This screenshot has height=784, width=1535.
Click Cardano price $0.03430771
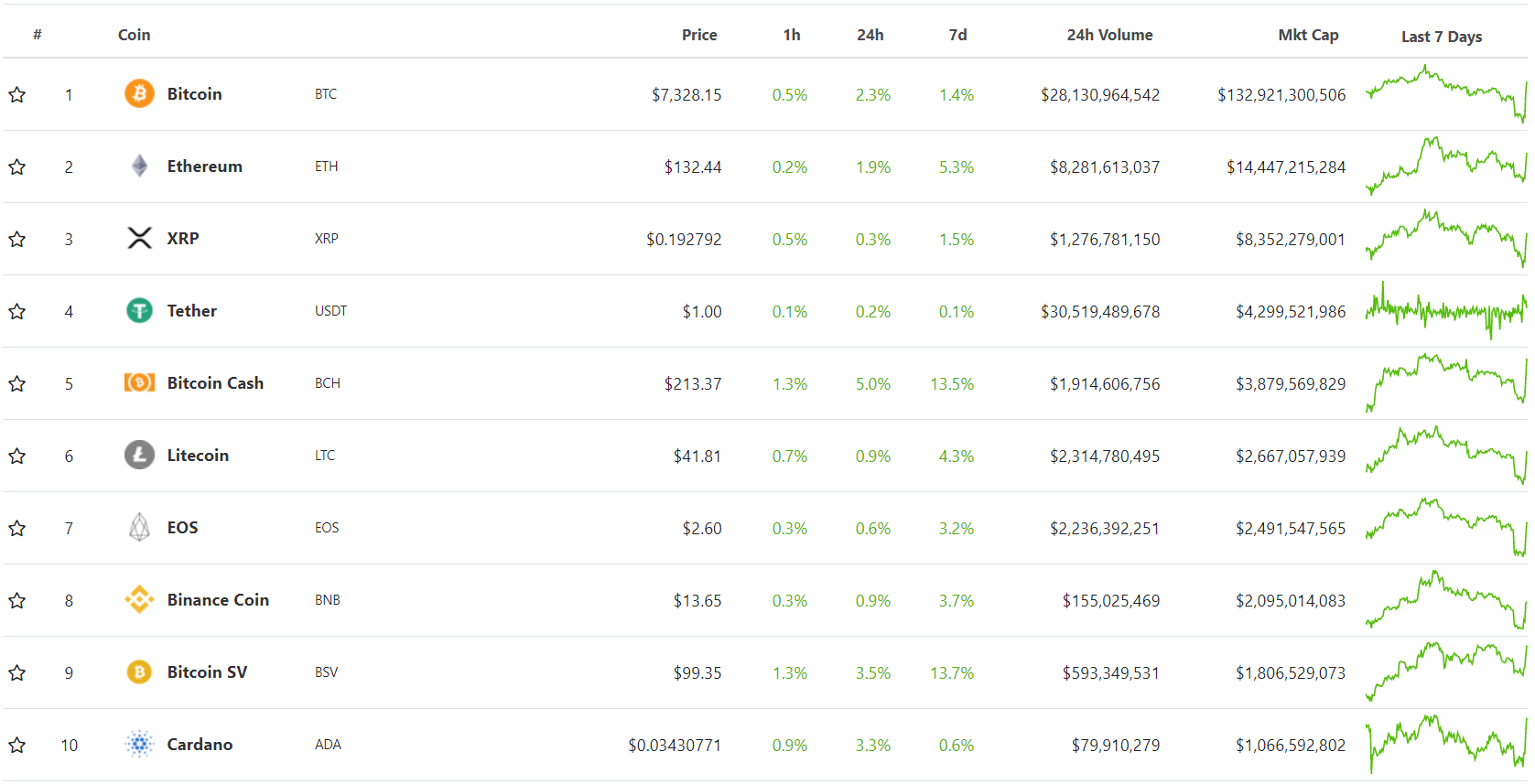[675, 746]
